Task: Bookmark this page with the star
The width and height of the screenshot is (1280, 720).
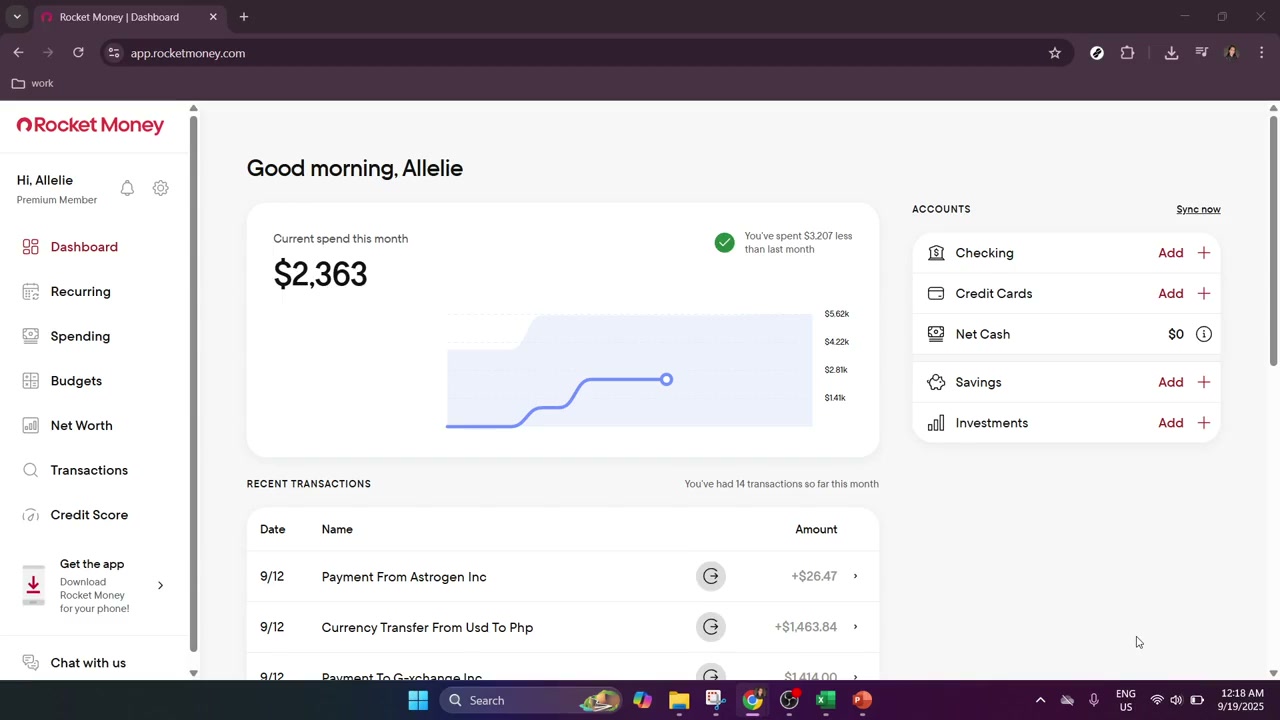Action: 1054,53
